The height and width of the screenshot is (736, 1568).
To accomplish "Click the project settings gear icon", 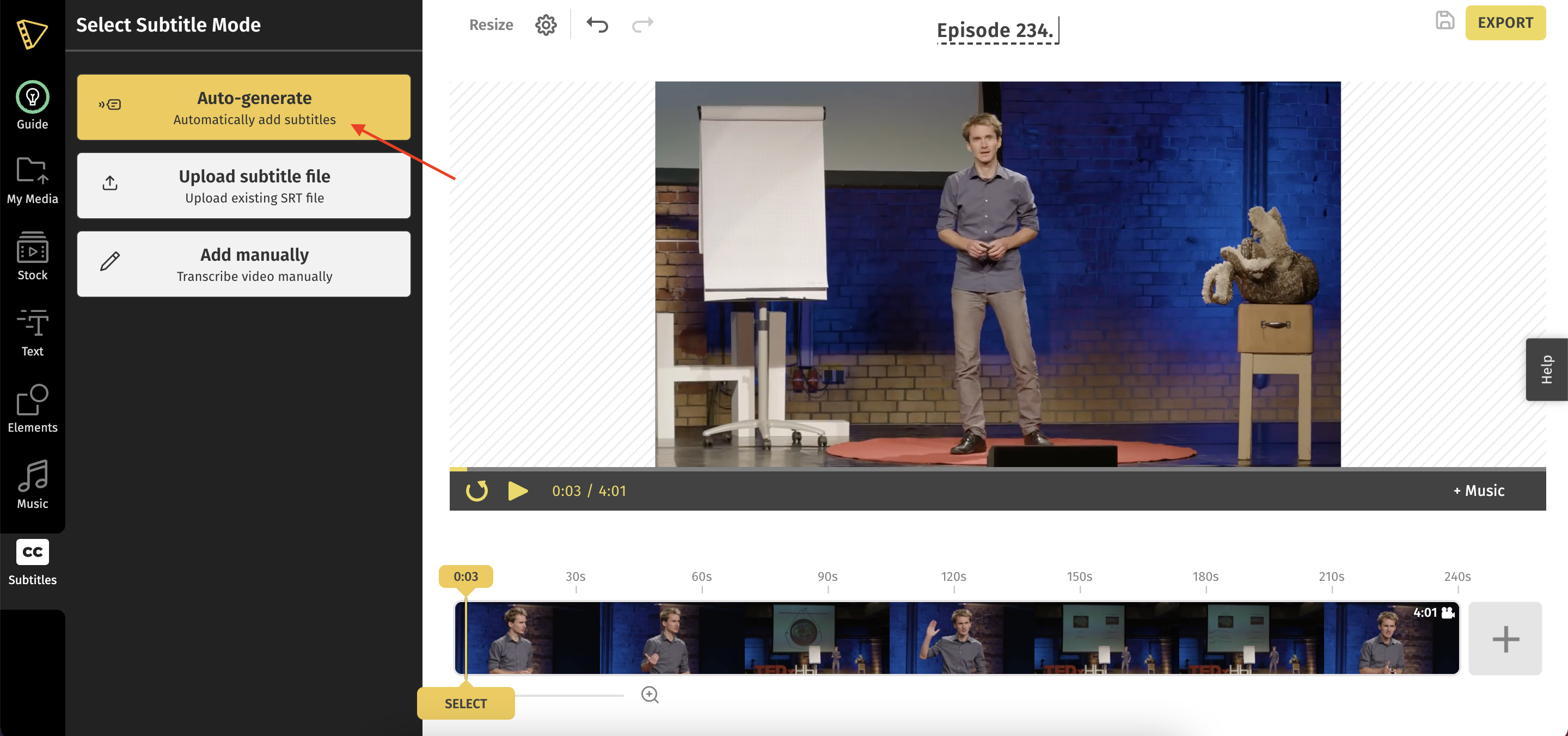I will (x=546, y=25).
